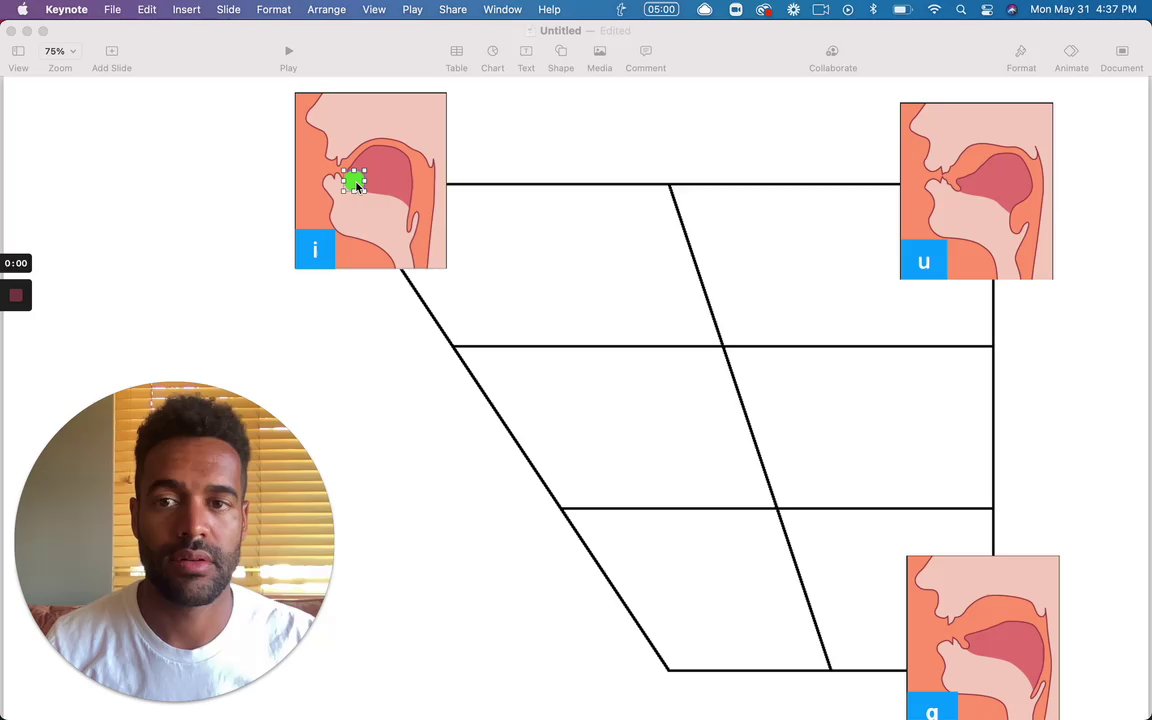1152x720 pixels.
Task: Open the Keynote application menu
Action: click(x=66, y=10)
